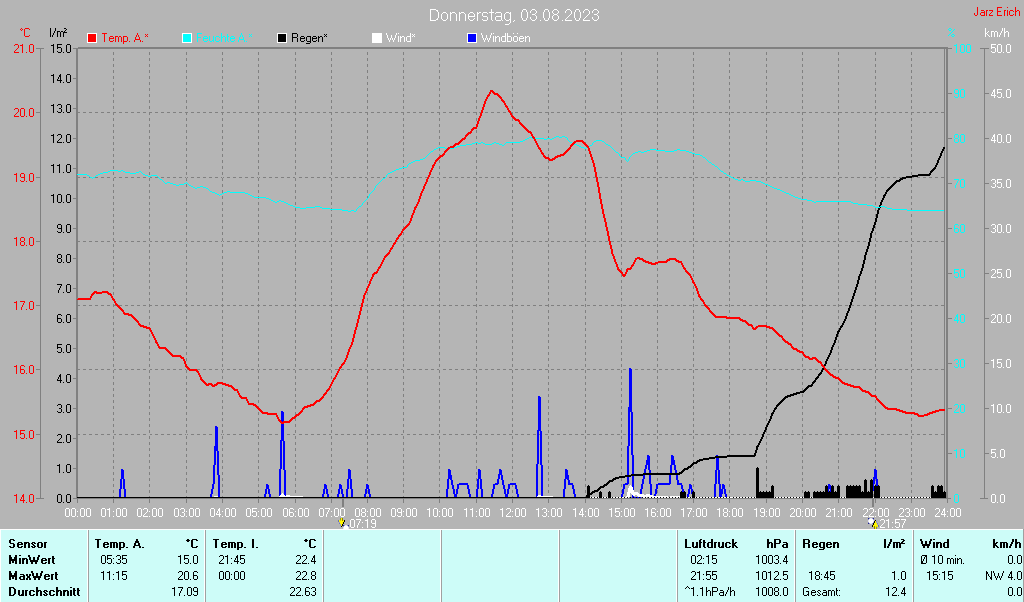Click the '21:45' indoor minimum time

pyautogui.click(x=232, y=560)
